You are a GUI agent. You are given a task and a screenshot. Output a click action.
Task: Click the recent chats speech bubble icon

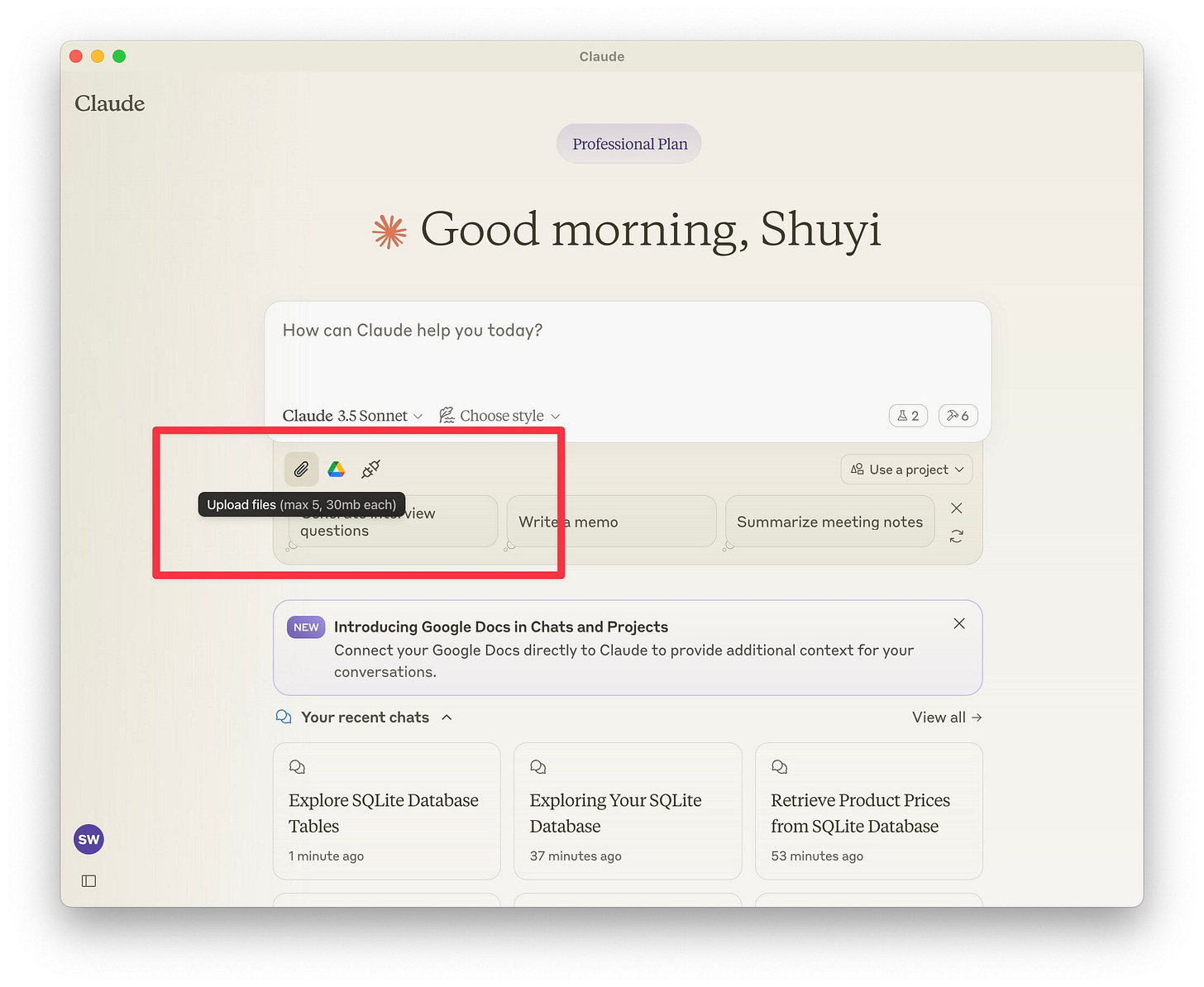point(284,717)
